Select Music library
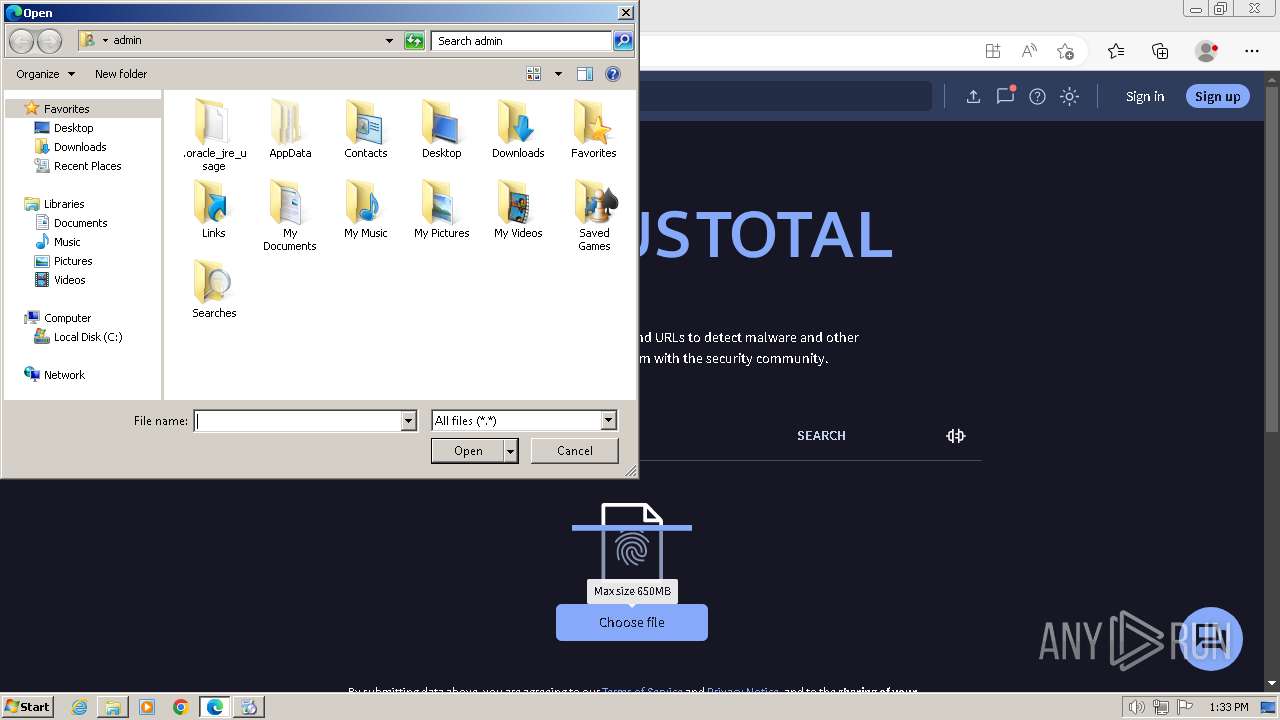 67,242
